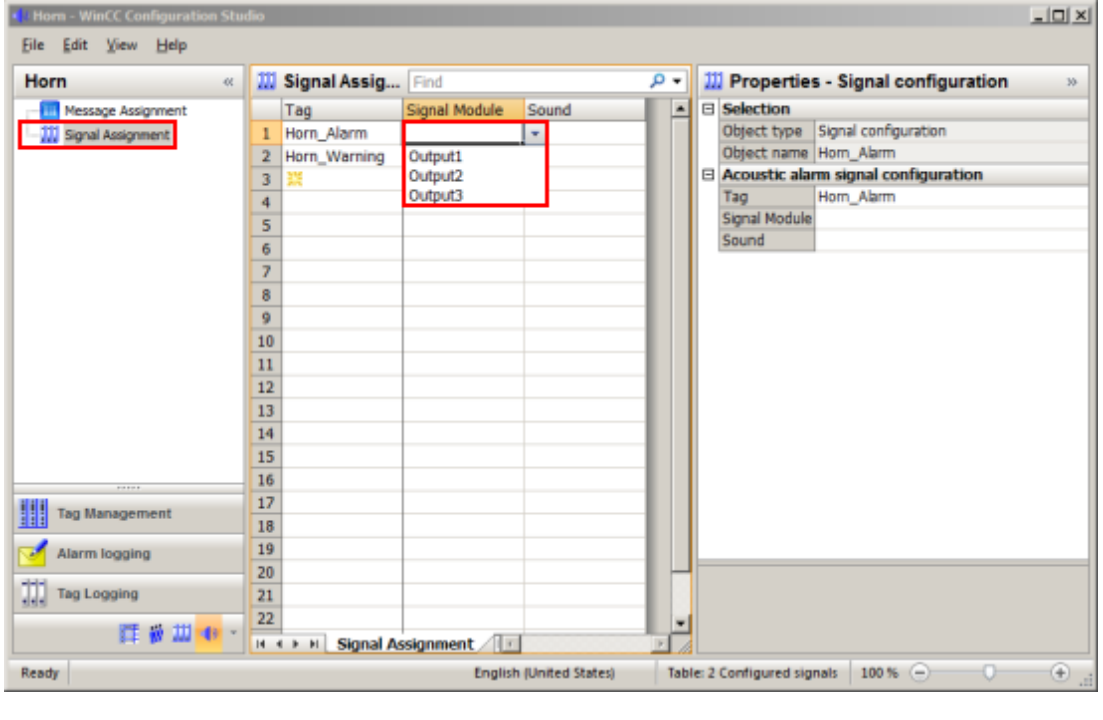Collapse the Selection property group
Screen dimensions: 1103x720
click(x=709, y=109)
